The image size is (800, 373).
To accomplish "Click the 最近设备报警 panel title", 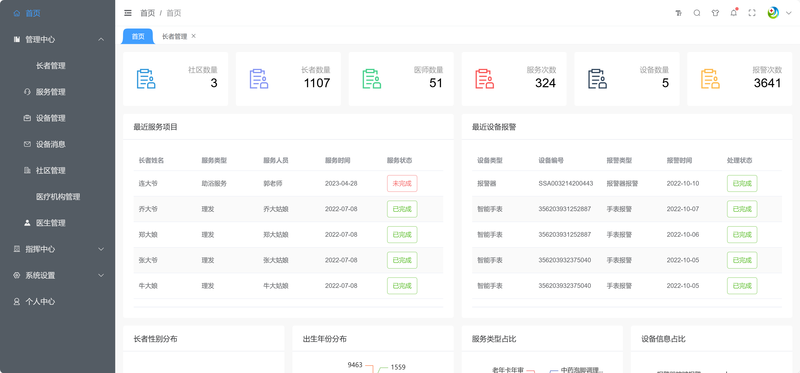I will point(494,127).
